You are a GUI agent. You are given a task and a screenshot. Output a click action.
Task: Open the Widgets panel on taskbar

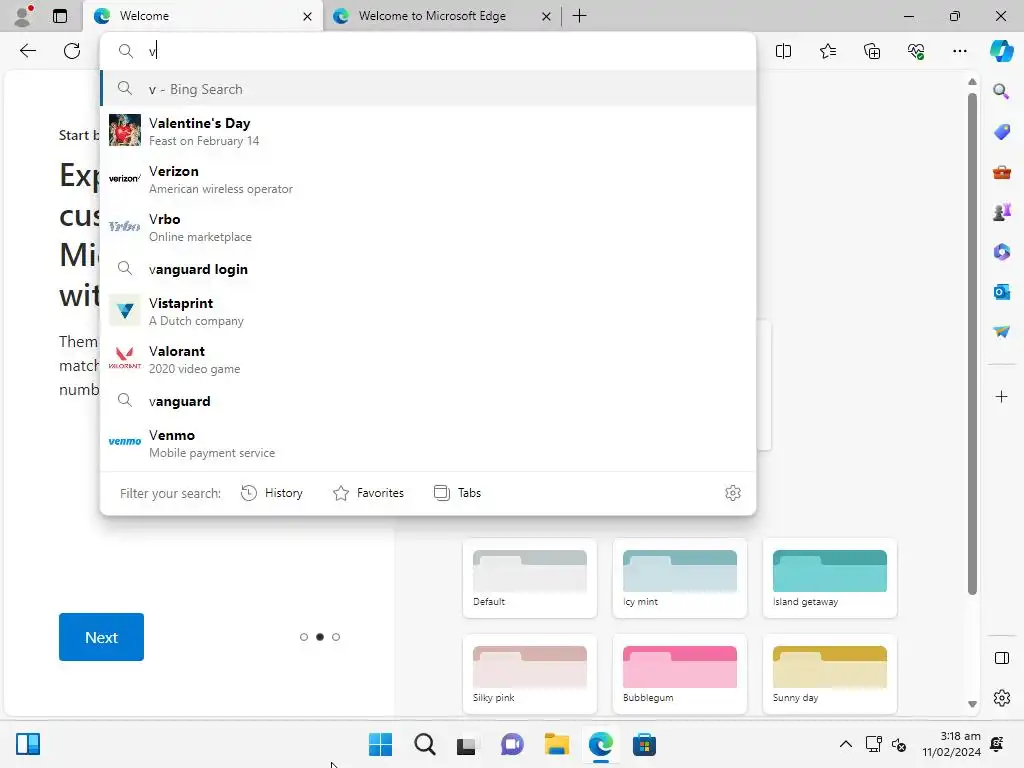point(28,744)
